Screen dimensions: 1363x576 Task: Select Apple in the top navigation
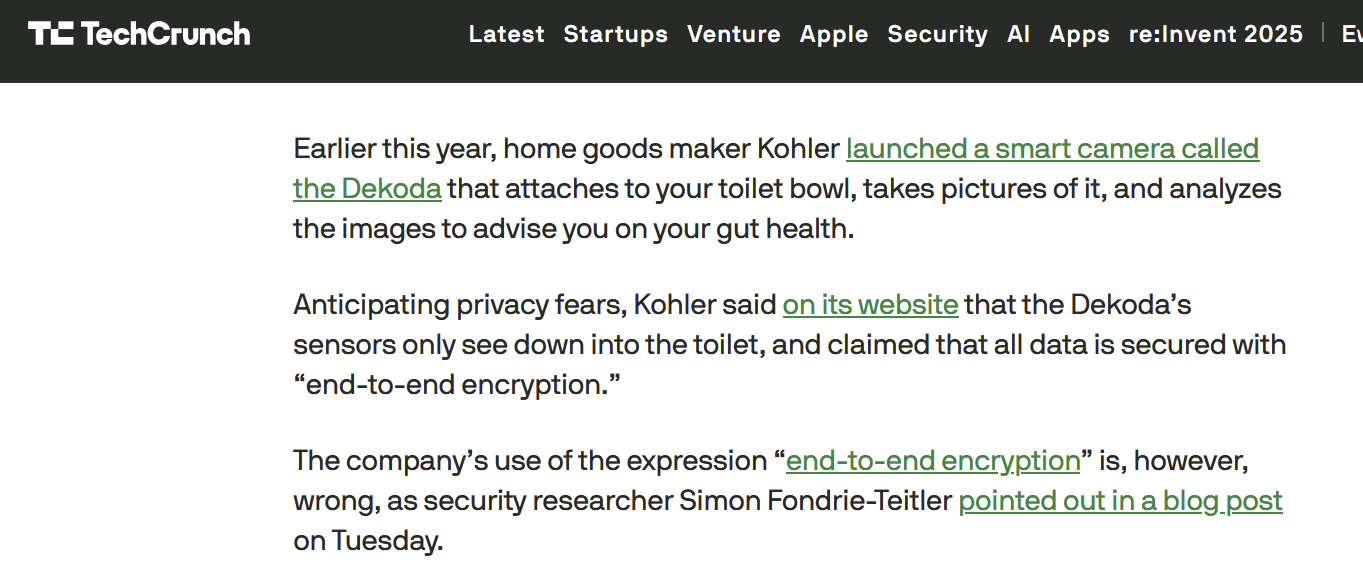(833, 34)
